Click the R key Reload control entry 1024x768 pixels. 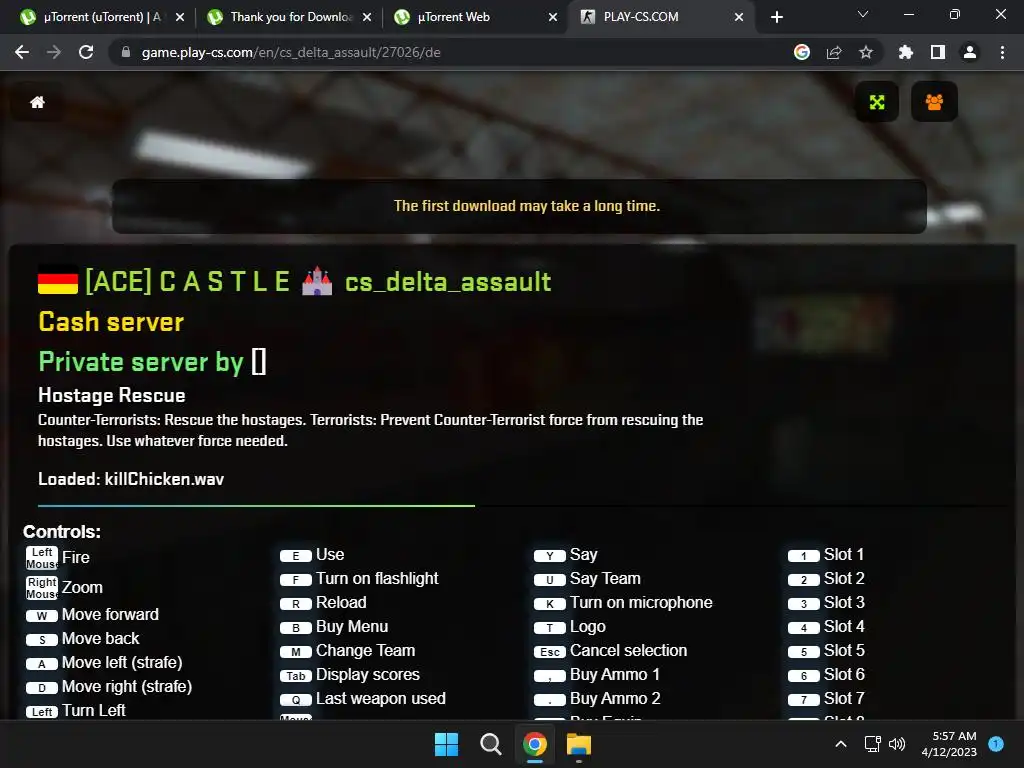click(x=323, y=603)
